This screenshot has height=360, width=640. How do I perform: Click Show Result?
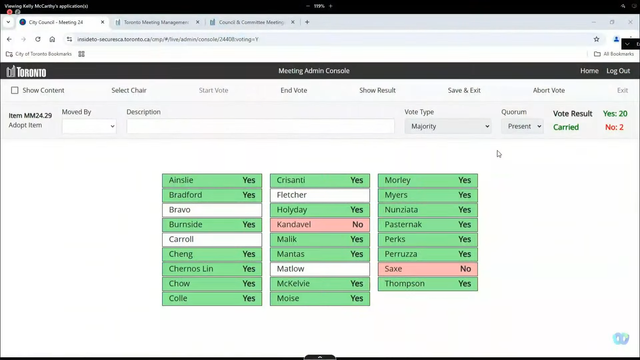tap(378, 90)
